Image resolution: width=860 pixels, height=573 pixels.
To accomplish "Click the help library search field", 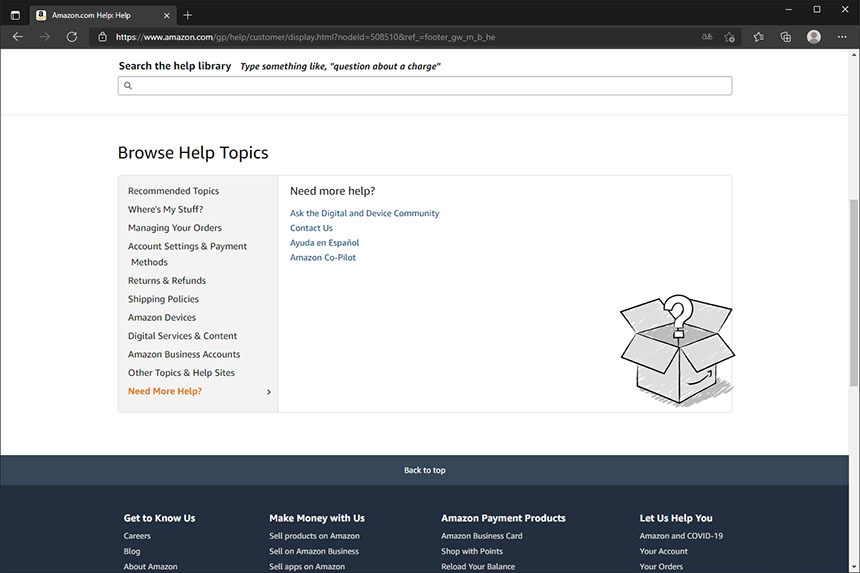I will coord(425,86).
